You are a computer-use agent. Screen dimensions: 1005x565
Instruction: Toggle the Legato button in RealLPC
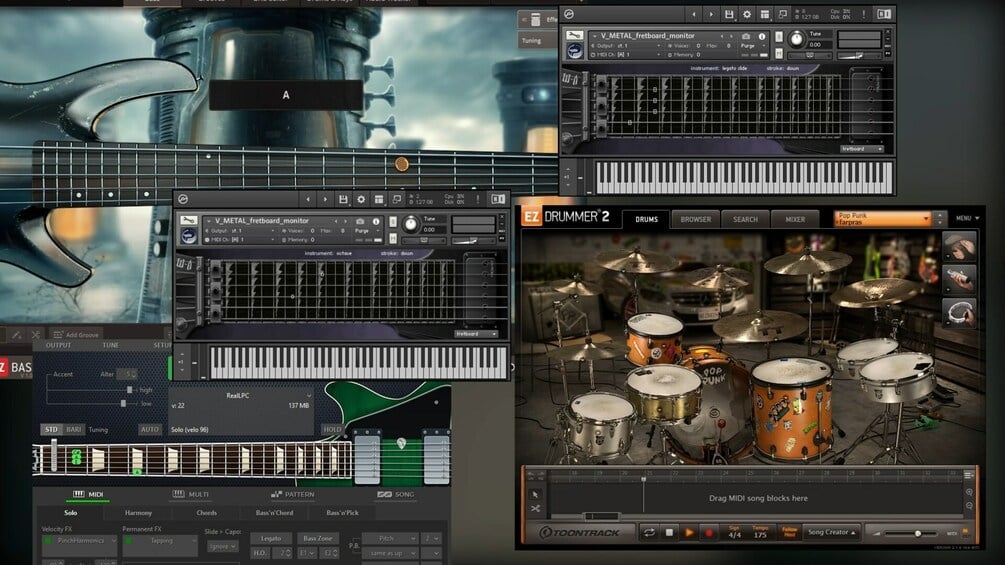point(271,539)
